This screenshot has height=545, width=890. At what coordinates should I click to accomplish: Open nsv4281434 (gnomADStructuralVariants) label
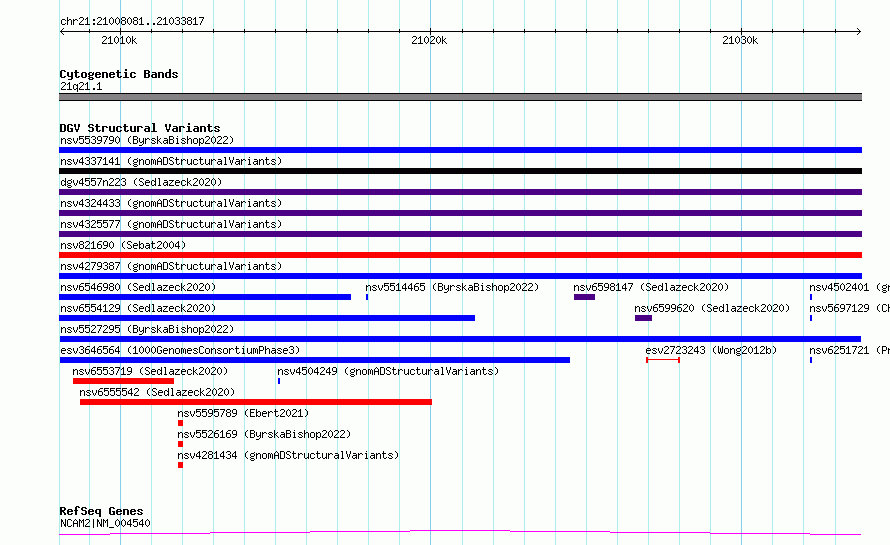click(x=288, y=455)
